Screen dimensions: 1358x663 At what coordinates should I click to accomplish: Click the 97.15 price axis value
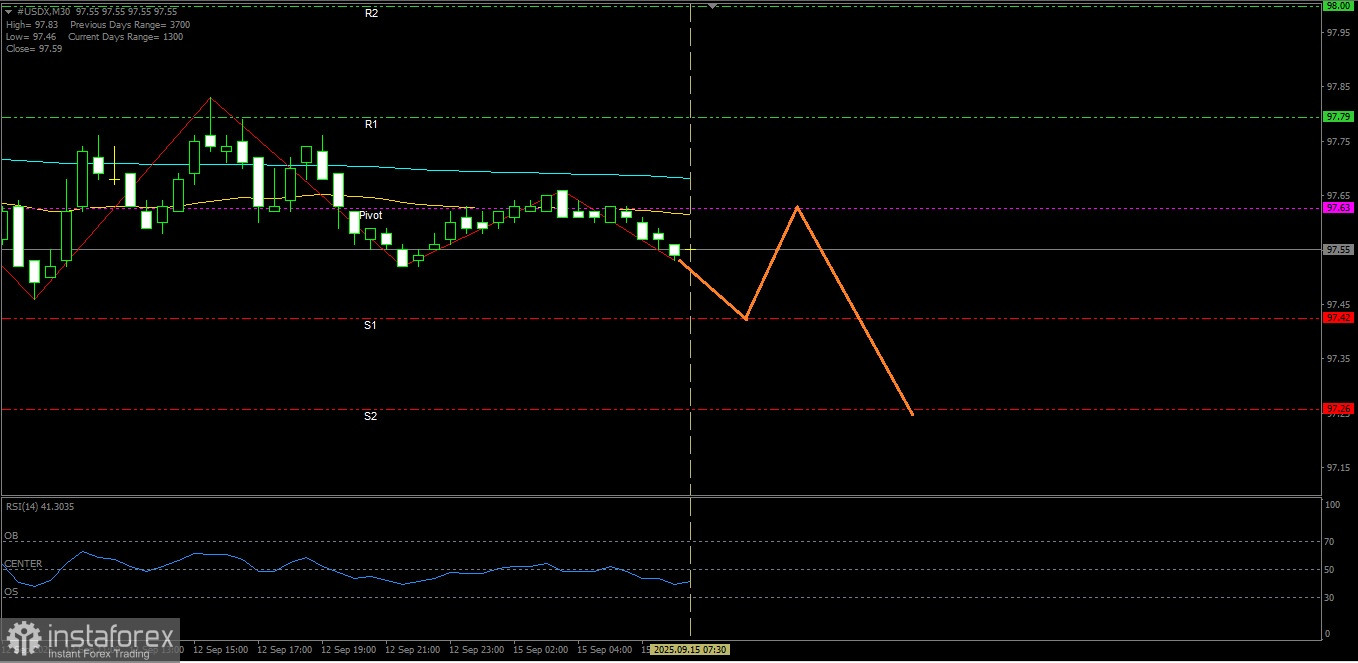pos(1338,467)
